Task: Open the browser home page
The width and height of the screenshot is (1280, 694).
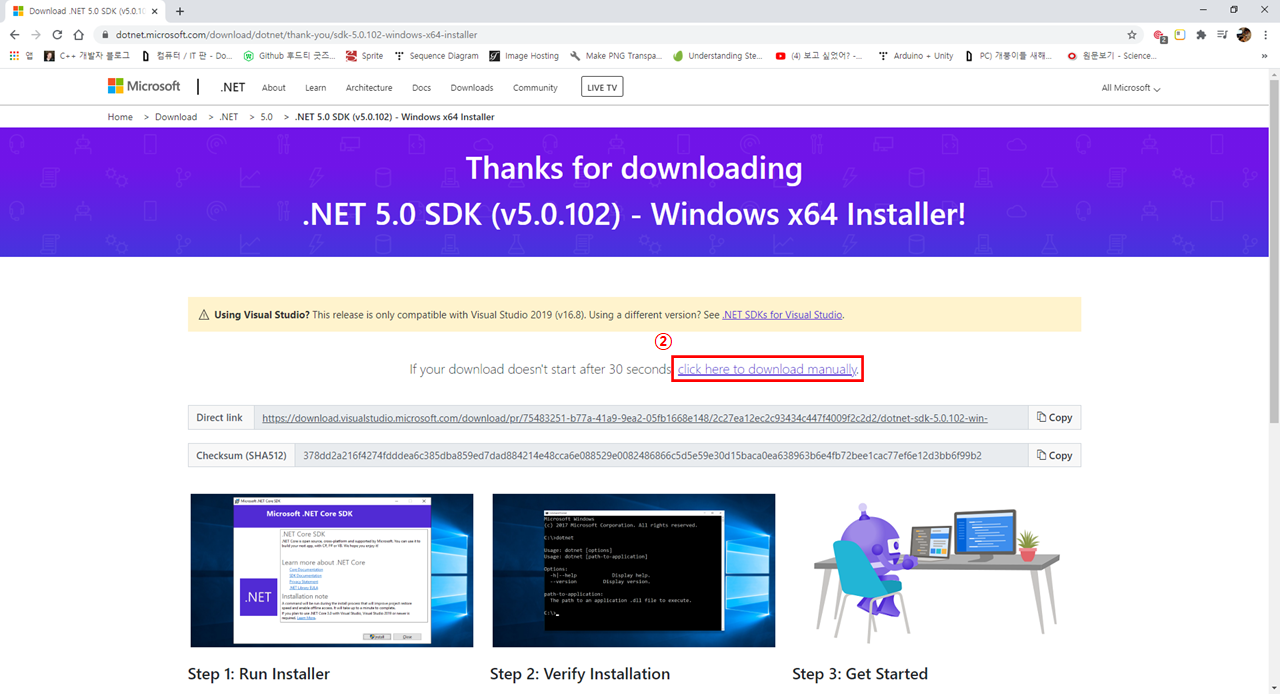Action: point(78,34)
